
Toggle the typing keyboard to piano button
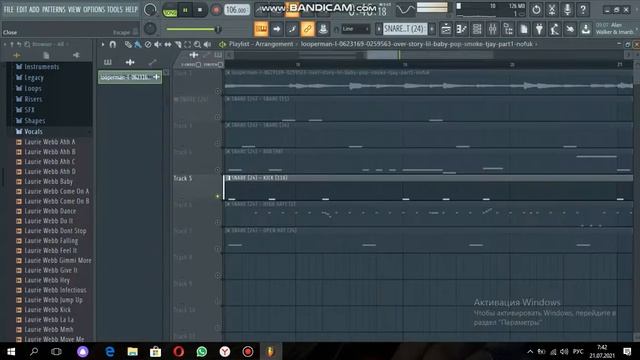pos(261,29)
